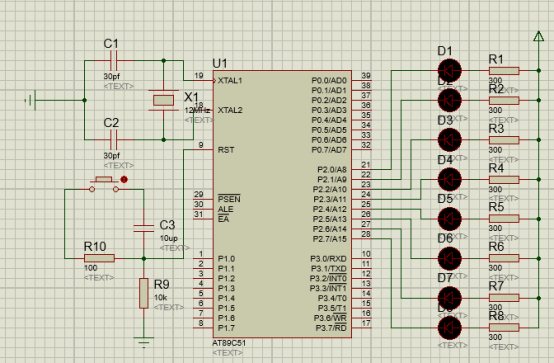Click LED D3
Image resolution: width=554 pixels, height=363 pixels.
pos(449,140)
